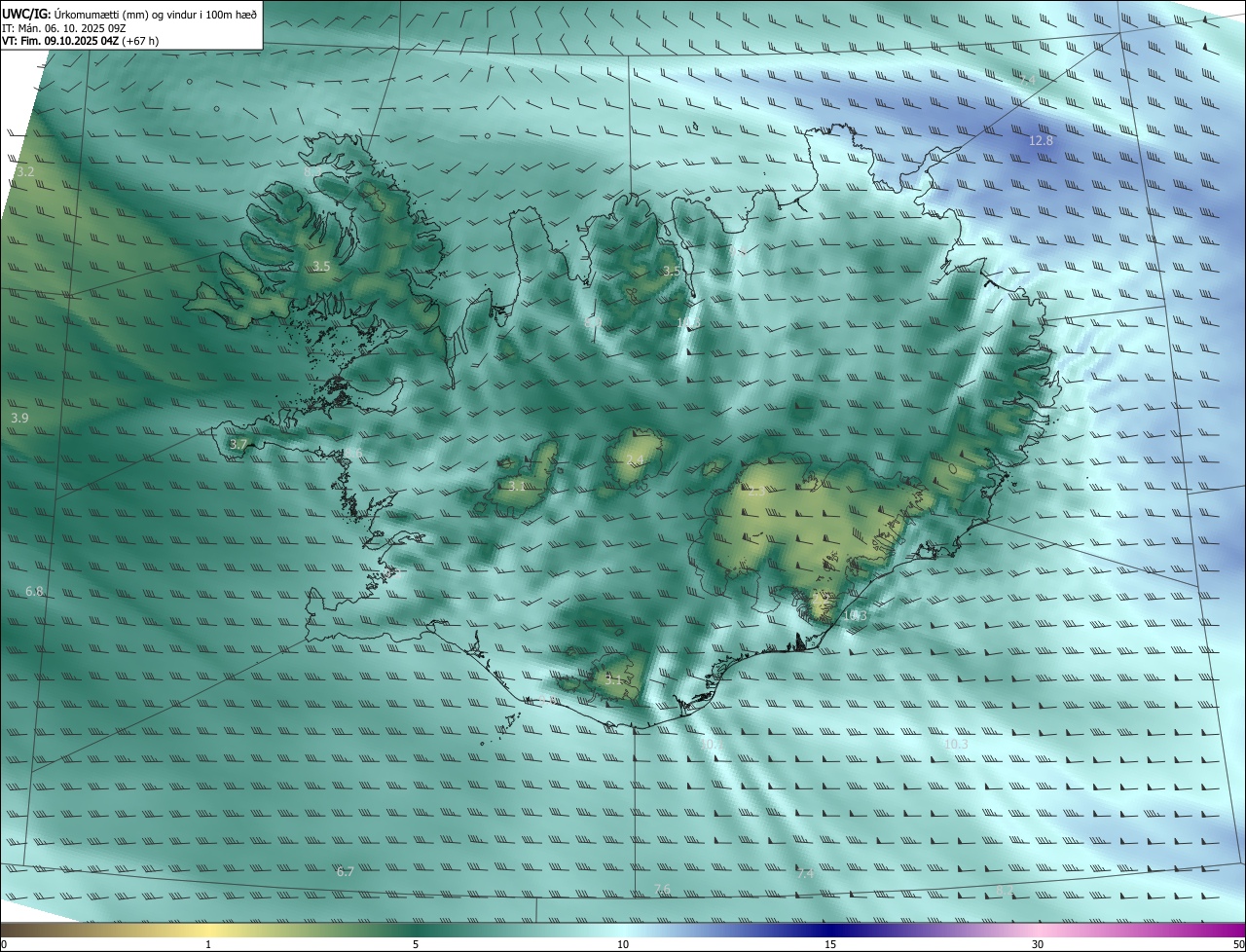Click the '5' tick on the color scale
The height and width of the screenshot is (952, 1246).
point(416,944)
